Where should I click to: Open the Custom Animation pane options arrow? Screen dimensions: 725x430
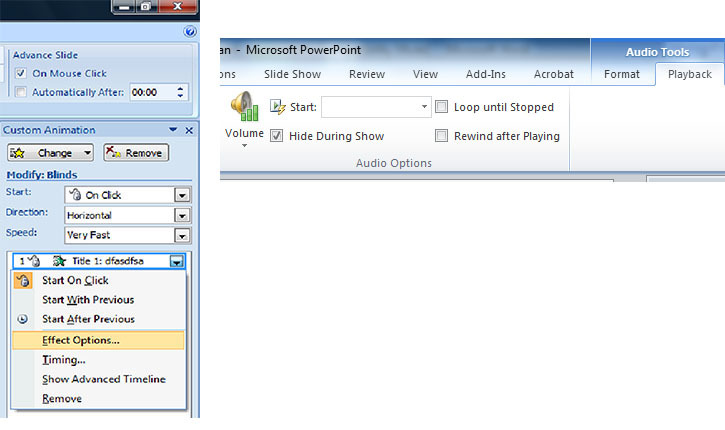(x=173, y=130)
